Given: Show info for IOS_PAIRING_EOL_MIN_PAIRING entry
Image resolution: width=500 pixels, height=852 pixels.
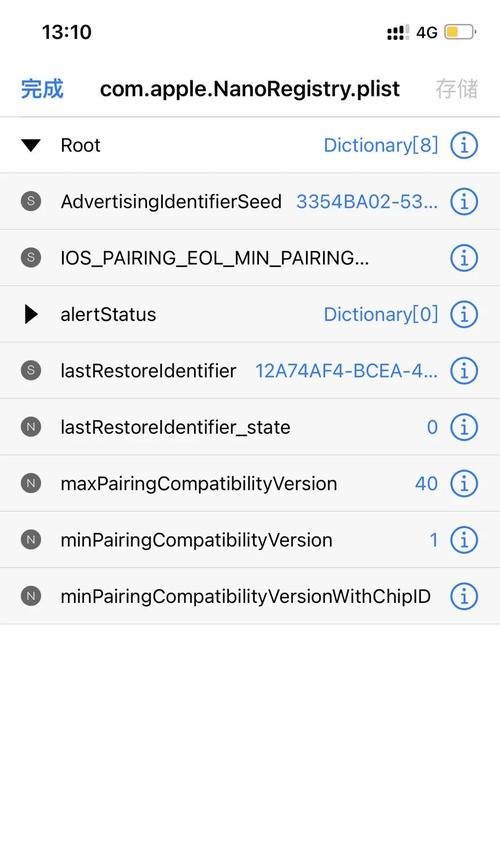Looking at the screenshot, I should tap(464, 258).
